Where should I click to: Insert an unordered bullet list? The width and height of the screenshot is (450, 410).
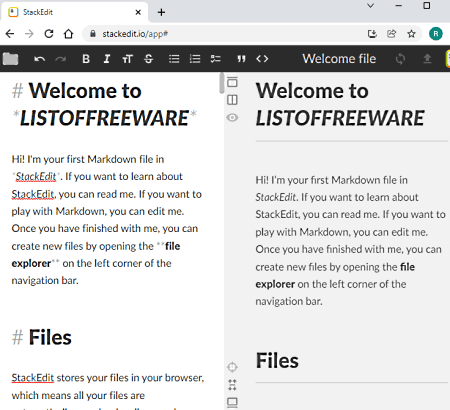[174, 59]
